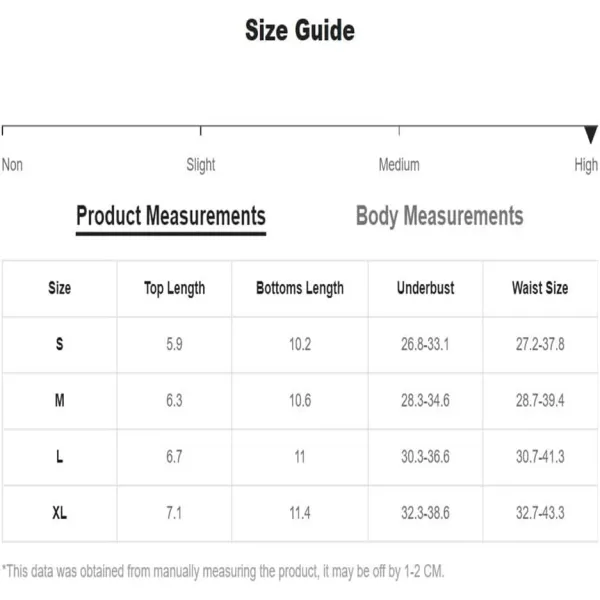
Task: Click the L size row label
Action: pos(59,457)
